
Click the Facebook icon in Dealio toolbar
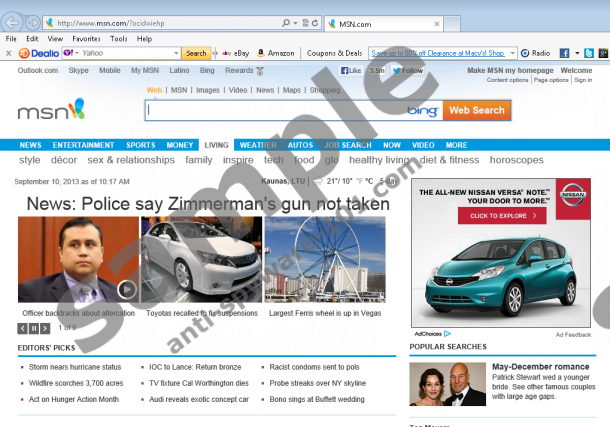pyautogui.click(x=564, y=53)
